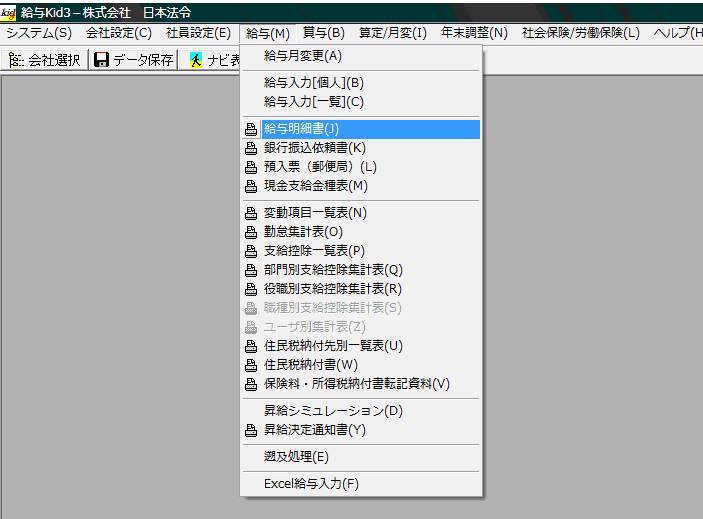The width and height of the screenshot is (703, 519).
Task: Click the データ保存 toolbar button label
Action: pos(143,60)
